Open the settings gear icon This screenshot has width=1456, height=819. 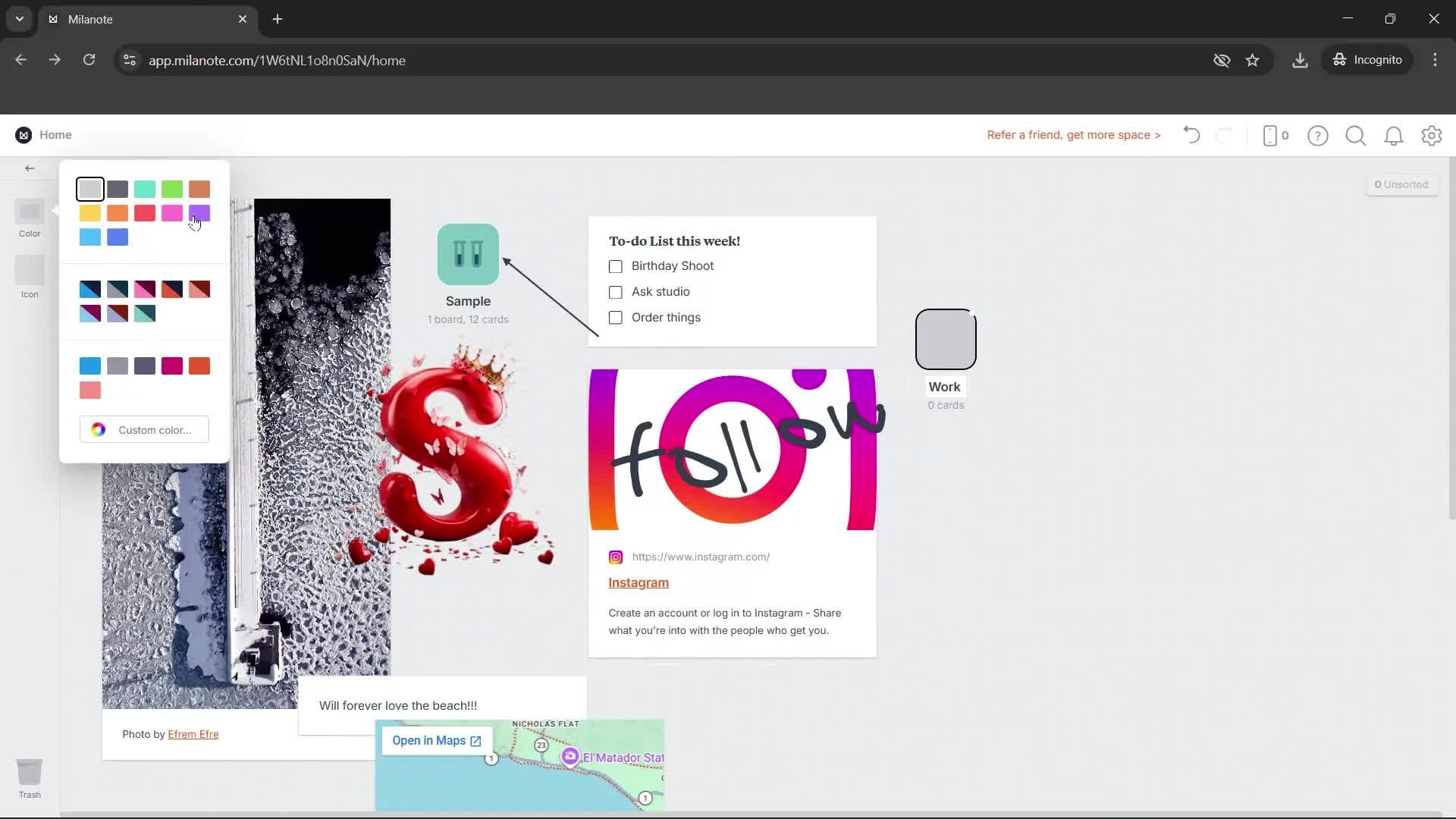(x=1432, y=135)
